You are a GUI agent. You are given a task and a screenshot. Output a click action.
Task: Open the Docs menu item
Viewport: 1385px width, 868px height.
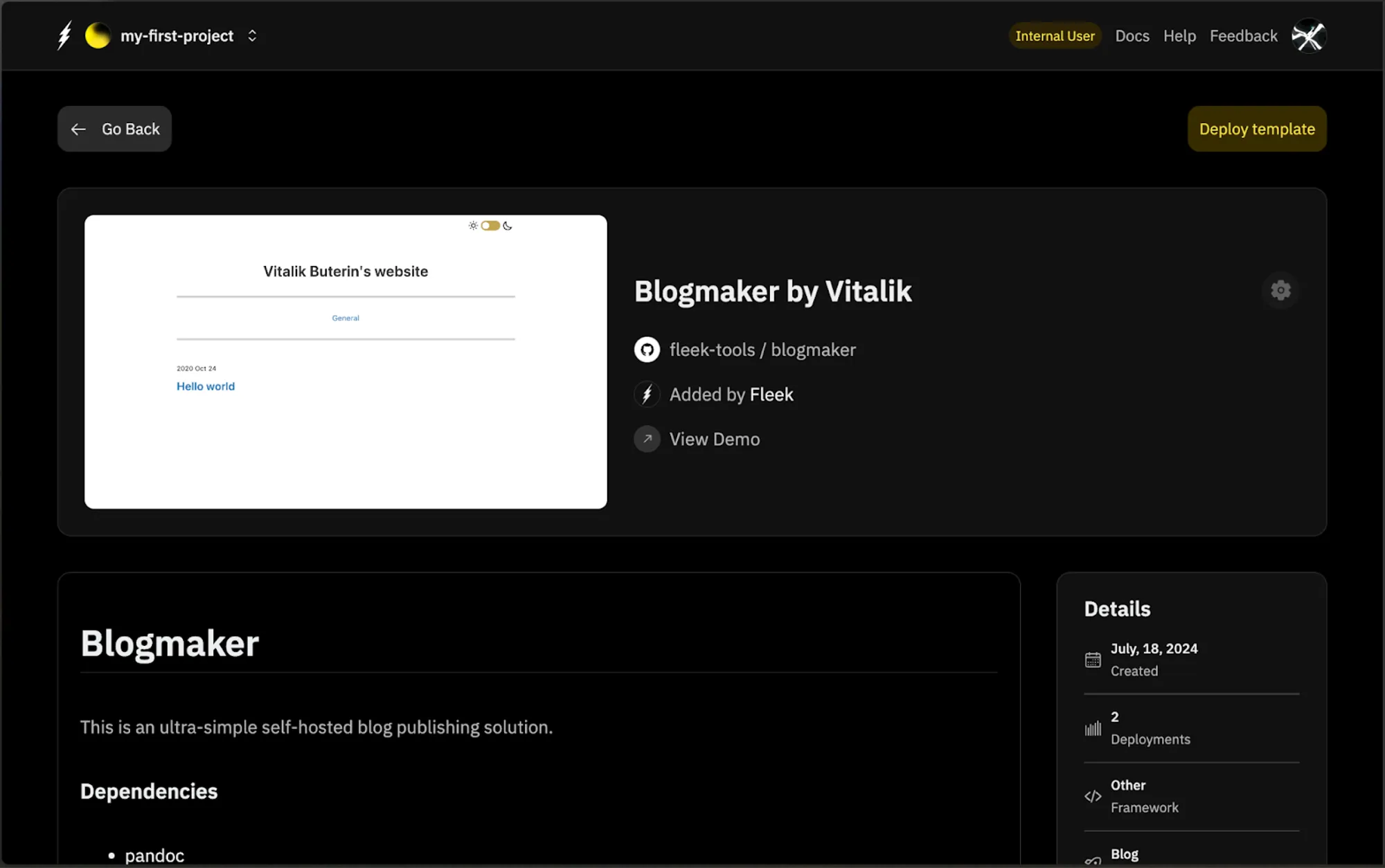[1132, 35]
